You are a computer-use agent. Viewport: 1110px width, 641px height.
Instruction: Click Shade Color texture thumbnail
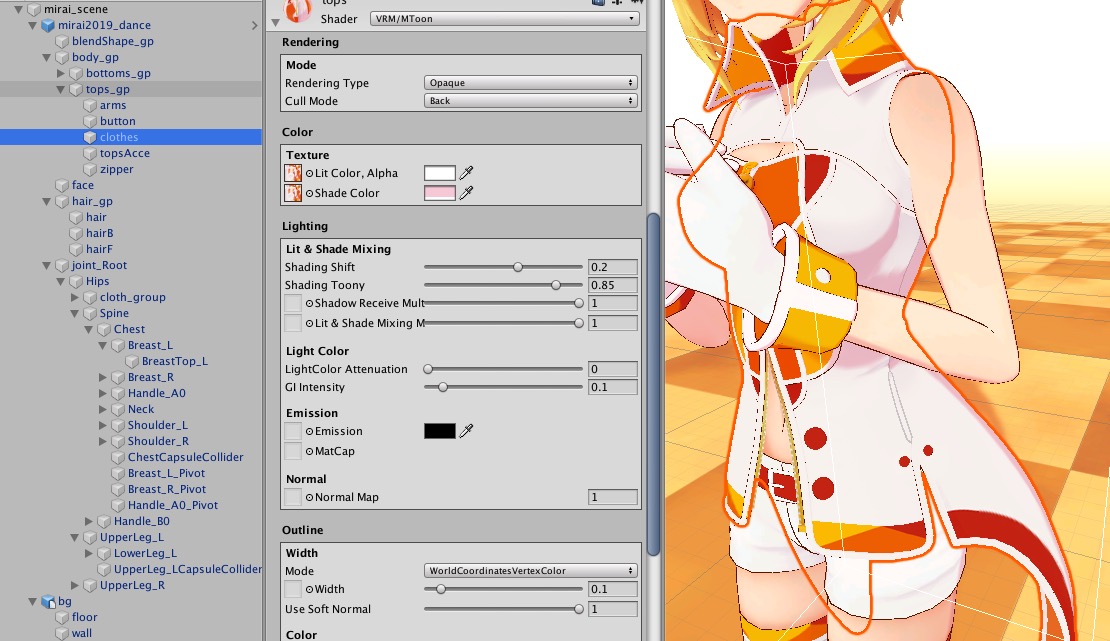292,193
